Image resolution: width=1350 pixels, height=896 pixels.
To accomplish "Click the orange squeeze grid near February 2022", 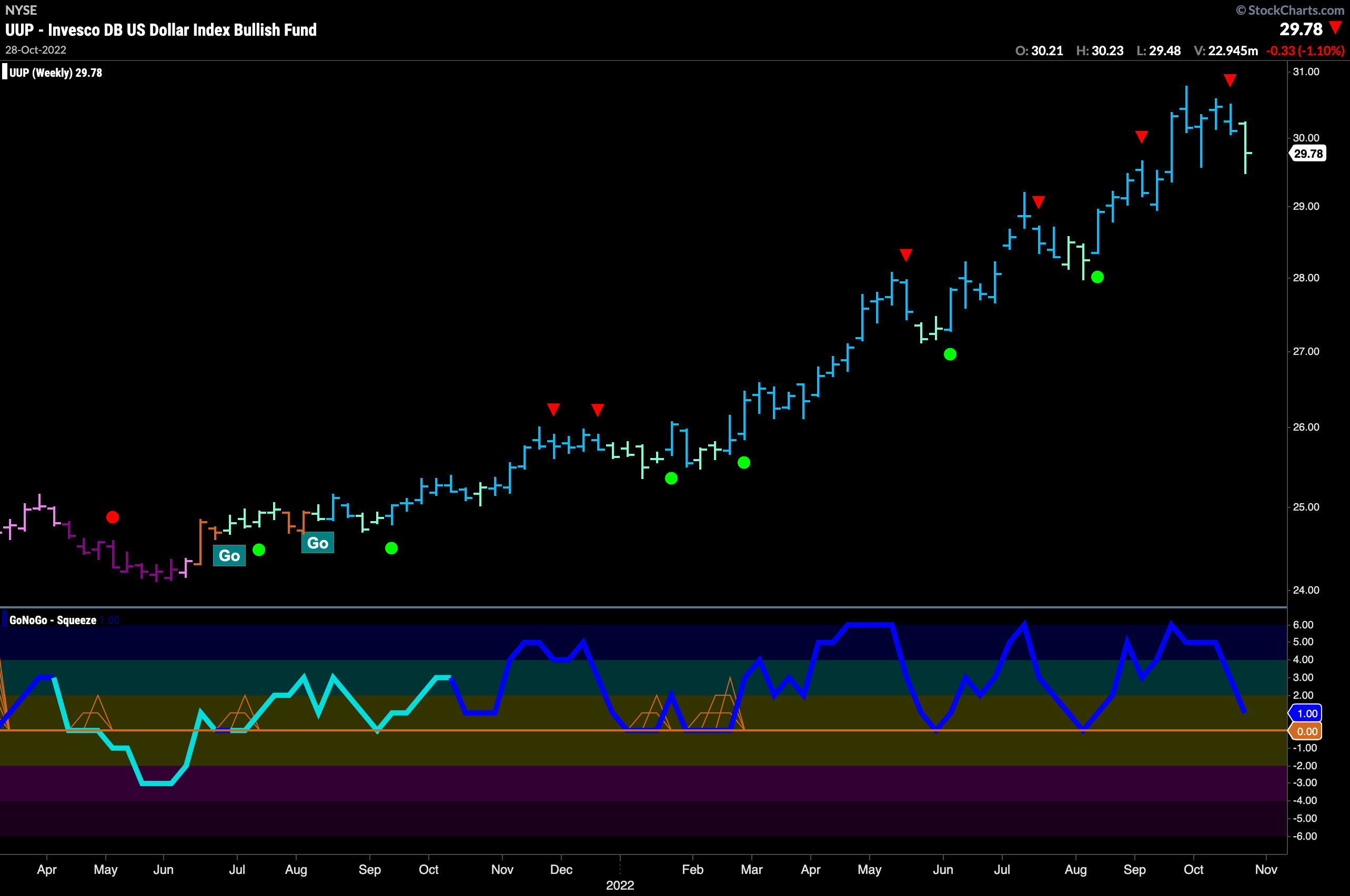I will [x=715, y=704].
